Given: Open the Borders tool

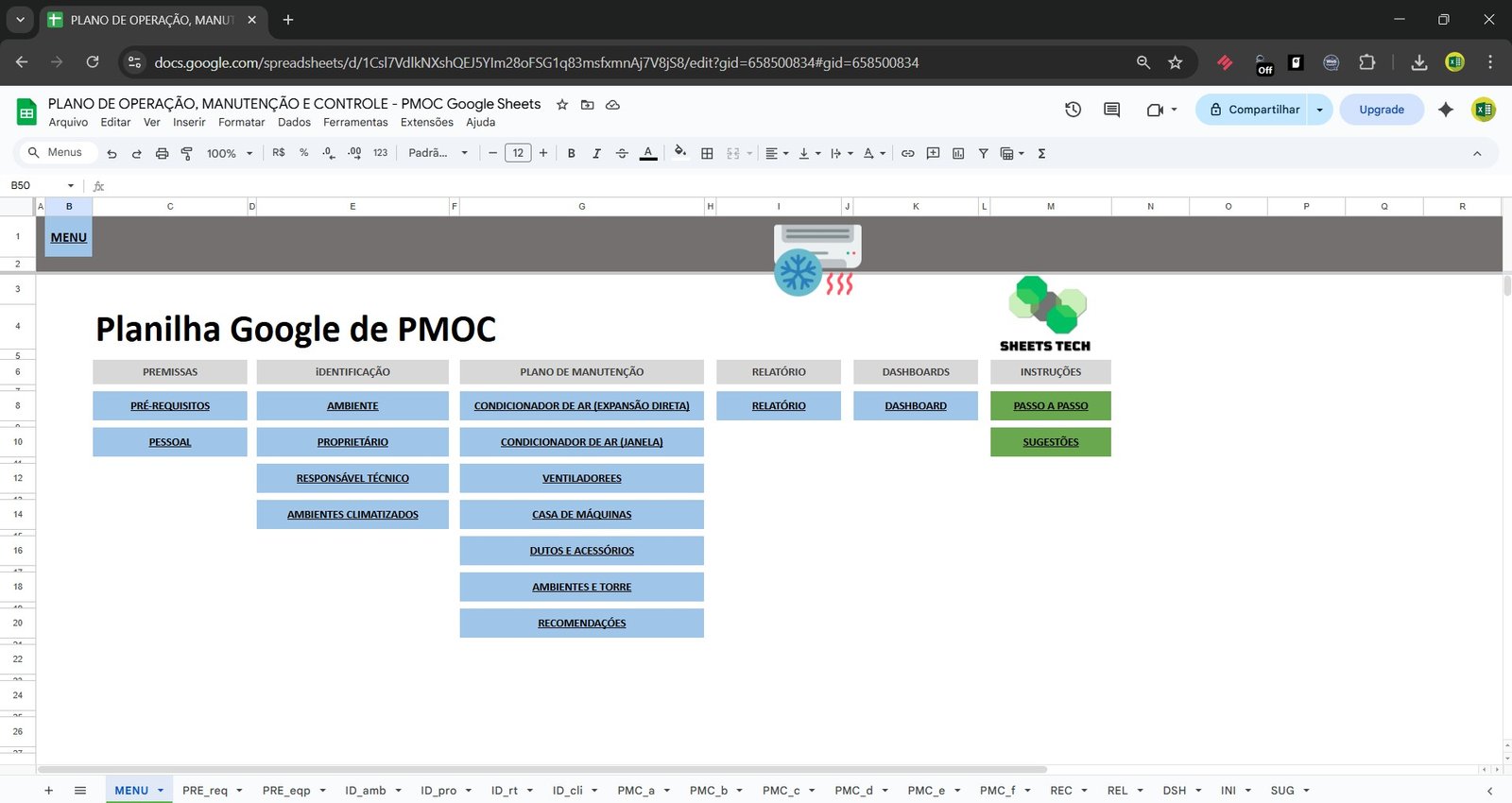Looking at the screenshot, I should [707, 153].
